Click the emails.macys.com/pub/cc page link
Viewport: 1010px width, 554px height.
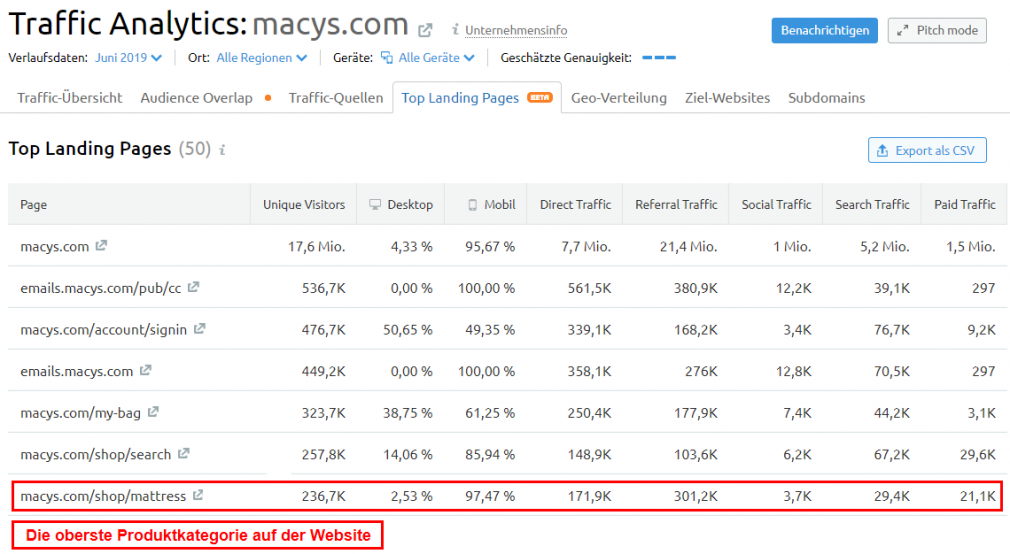100,288
